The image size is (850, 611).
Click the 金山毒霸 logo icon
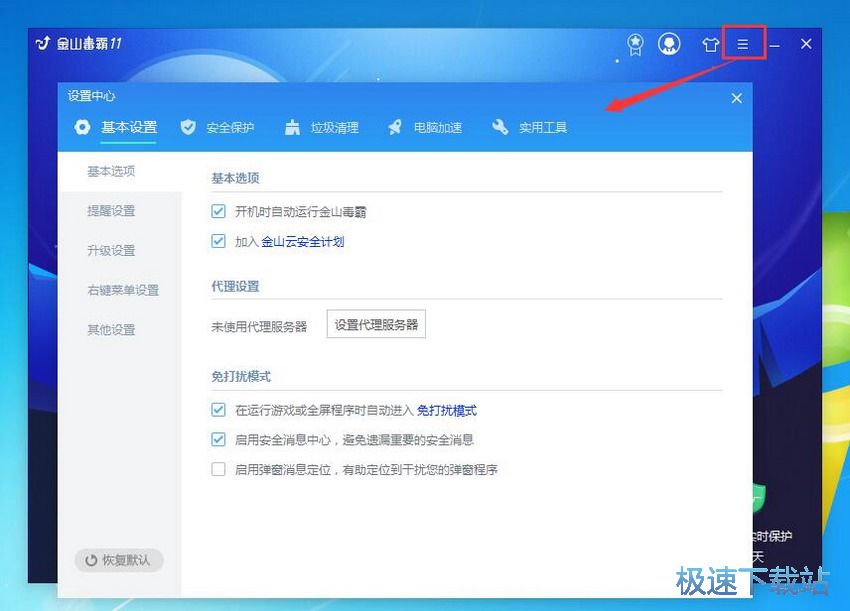coord(43,43)
